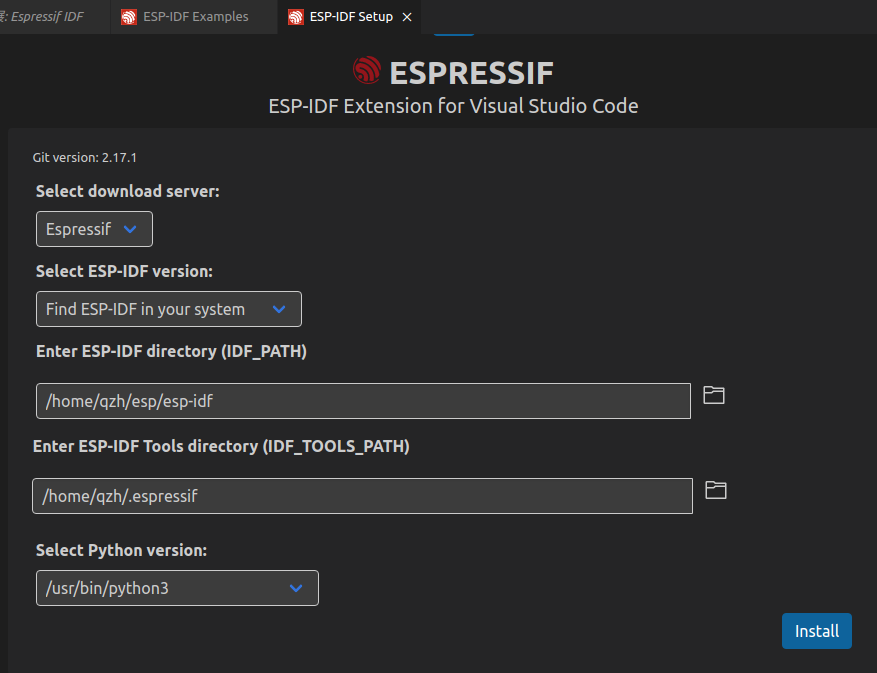
Task: Open the download server dropdown
Action: 94,229
